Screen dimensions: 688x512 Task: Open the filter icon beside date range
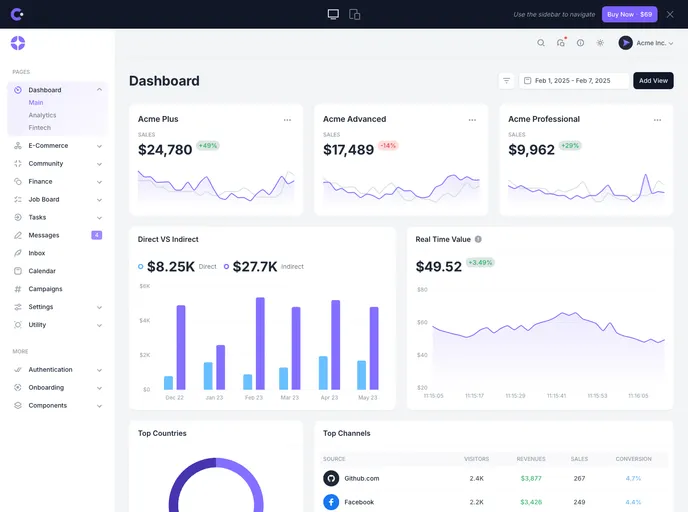[507, 81]
